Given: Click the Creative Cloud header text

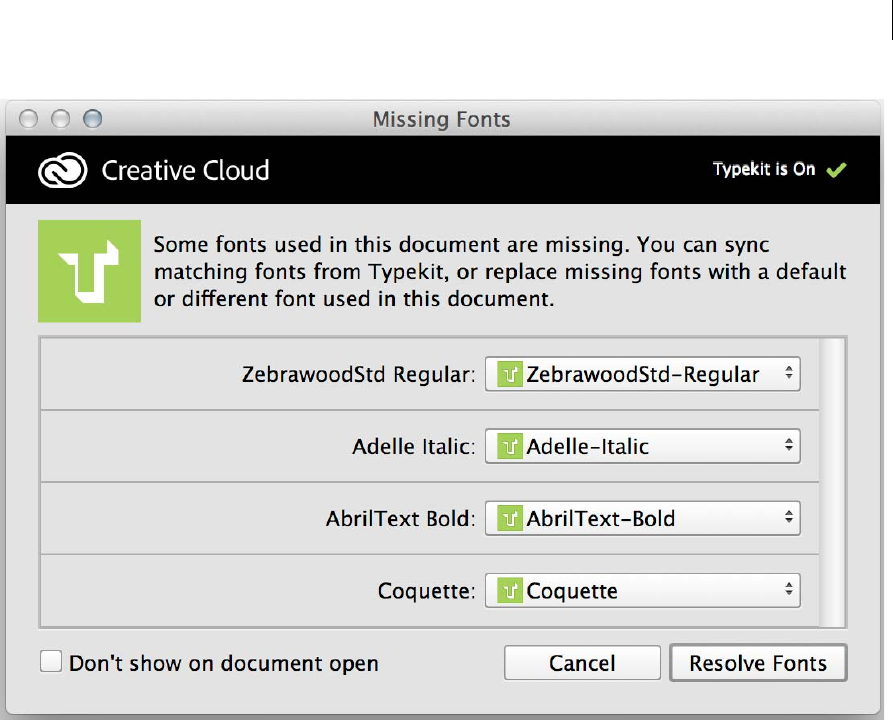Looking at the screenshot, I should pyautogui.click(x=185, y=170).
